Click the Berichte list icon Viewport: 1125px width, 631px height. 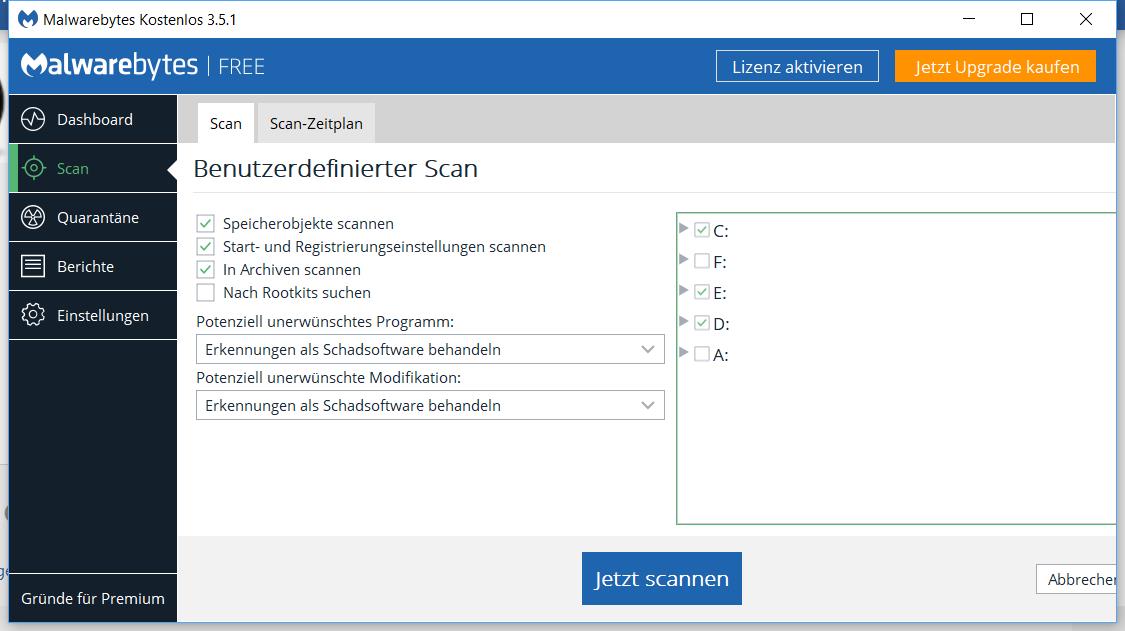click(33, 266)
